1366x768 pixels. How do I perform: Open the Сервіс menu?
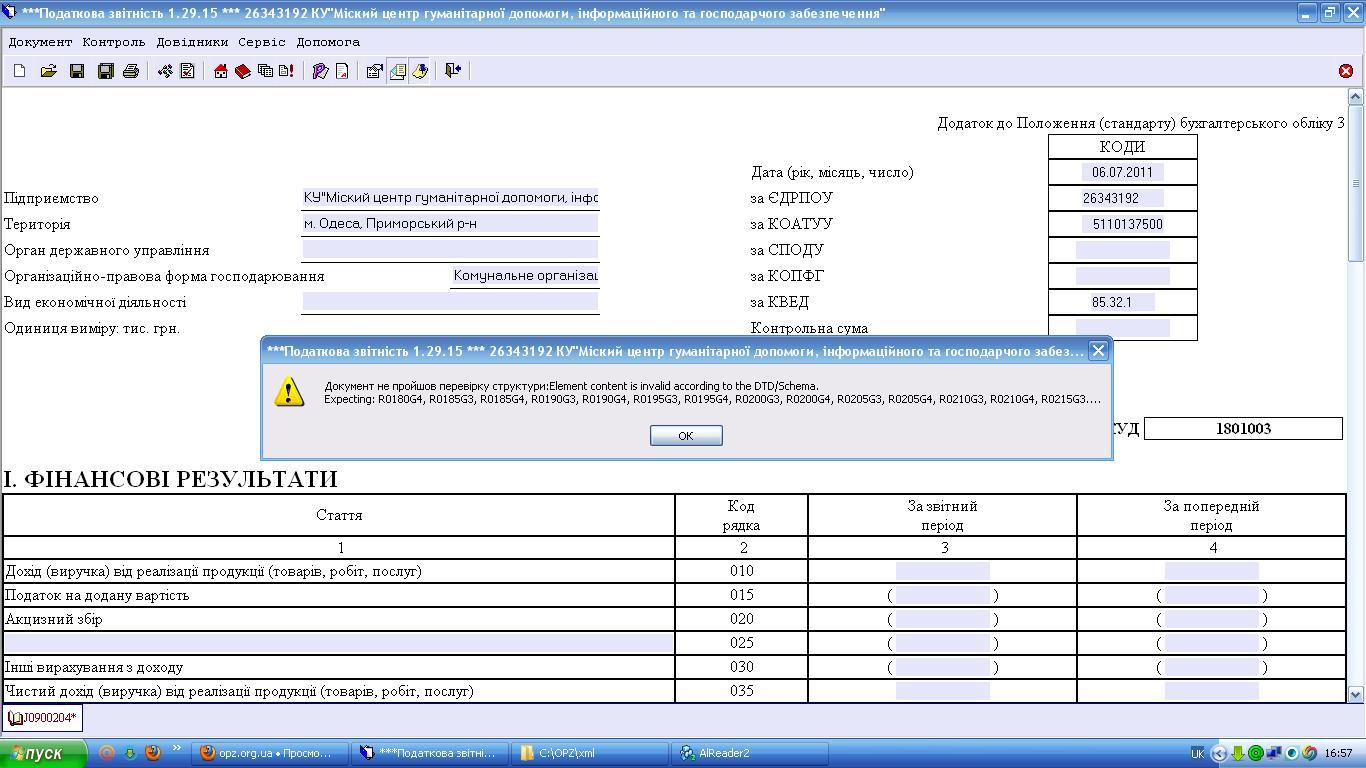point(262,42)
